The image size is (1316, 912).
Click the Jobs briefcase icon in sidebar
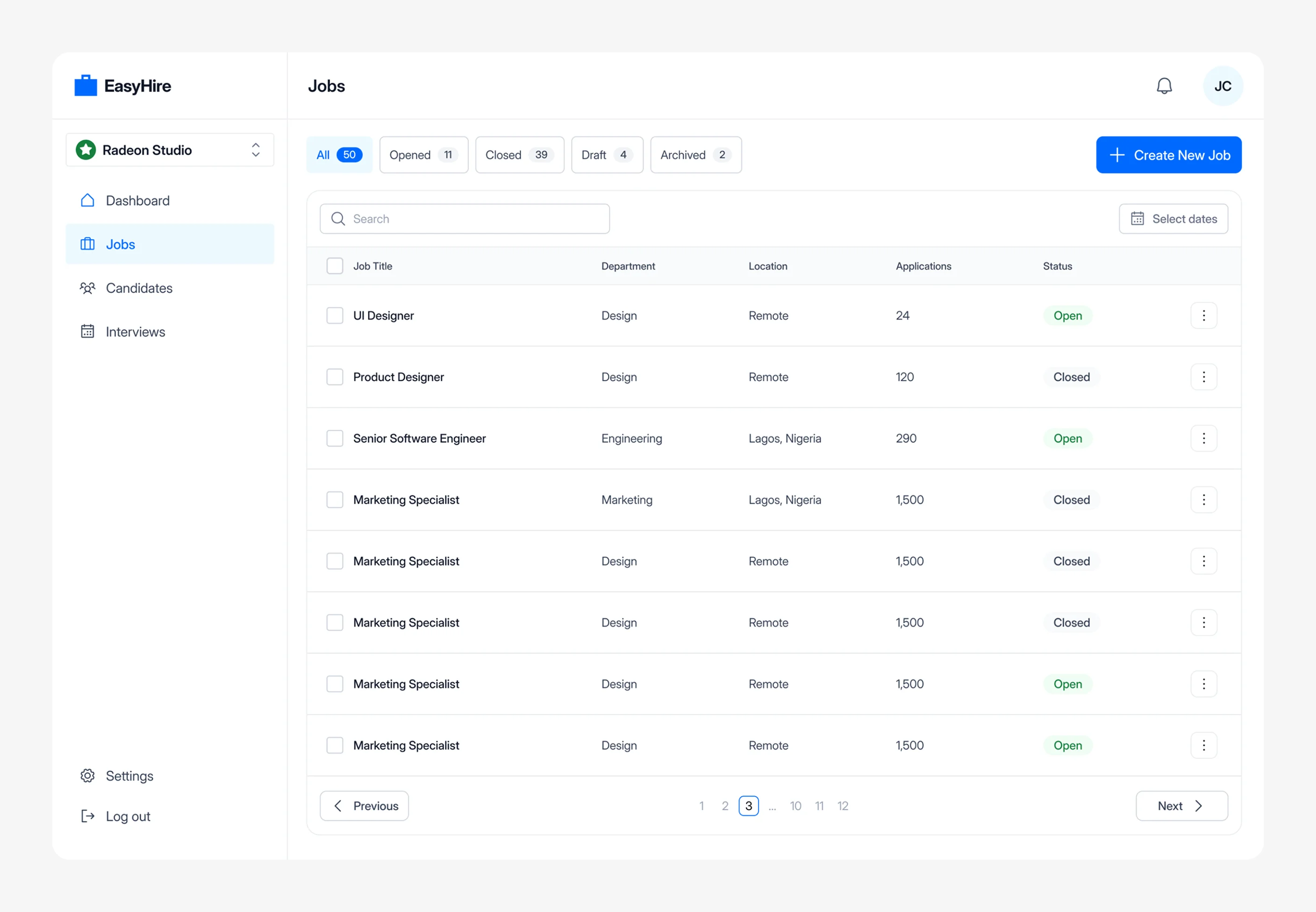click(87, 244)
